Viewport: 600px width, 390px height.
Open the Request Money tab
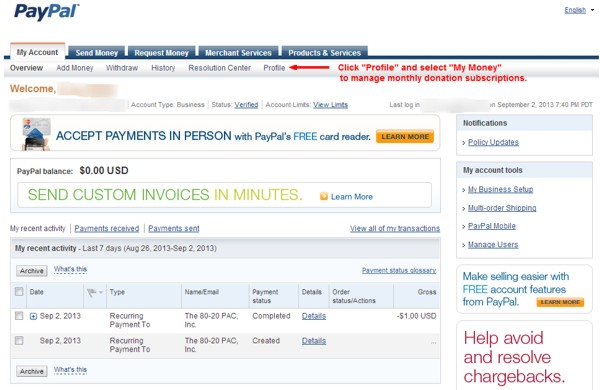tap(161, 53)
